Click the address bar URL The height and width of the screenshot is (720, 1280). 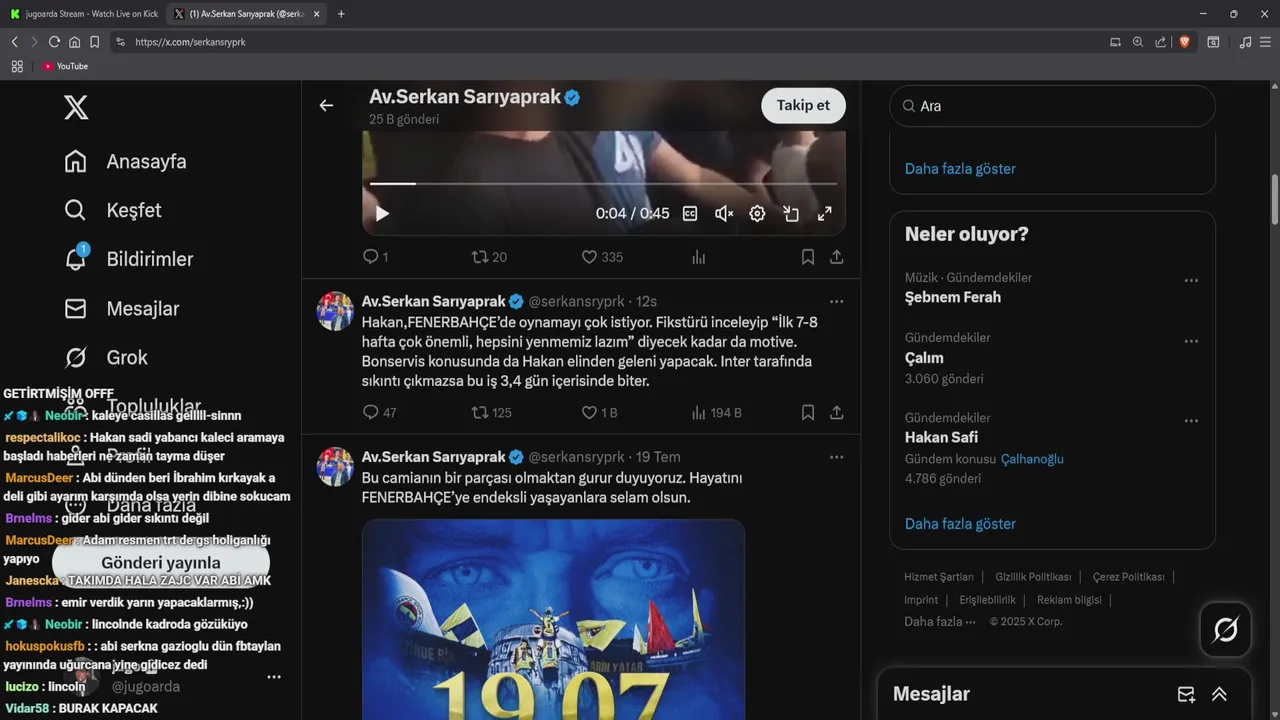pos(190,42)
